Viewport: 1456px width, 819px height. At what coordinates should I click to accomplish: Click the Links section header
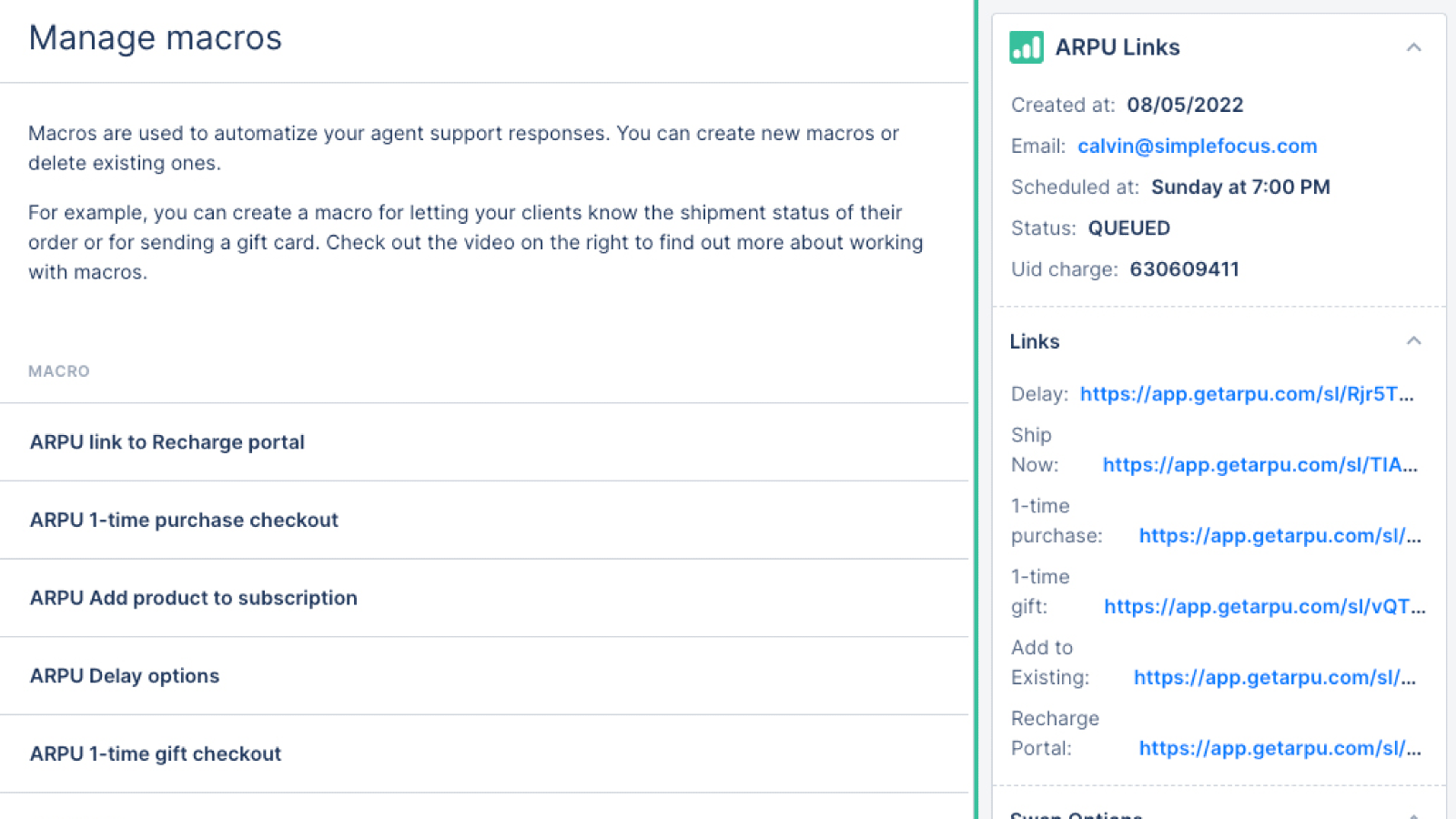point(1035,342)
